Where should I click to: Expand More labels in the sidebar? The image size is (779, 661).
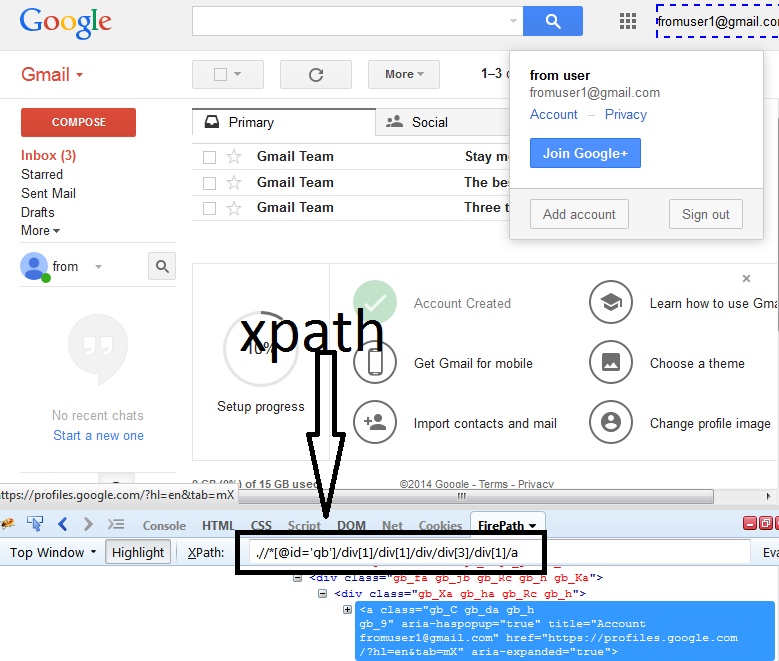pyautogui.click(x=40, y=231)
